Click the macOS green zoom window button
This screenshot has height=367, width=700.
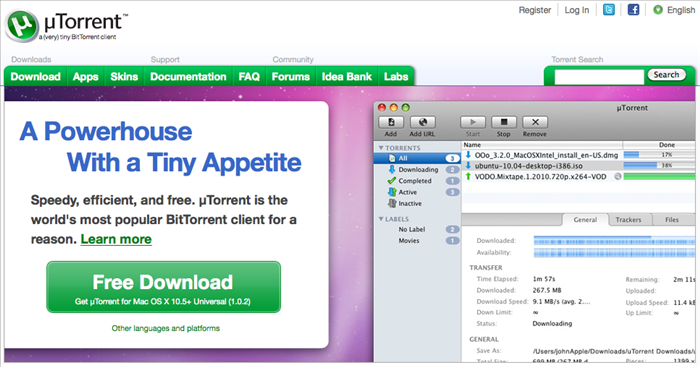pos(405,108)
